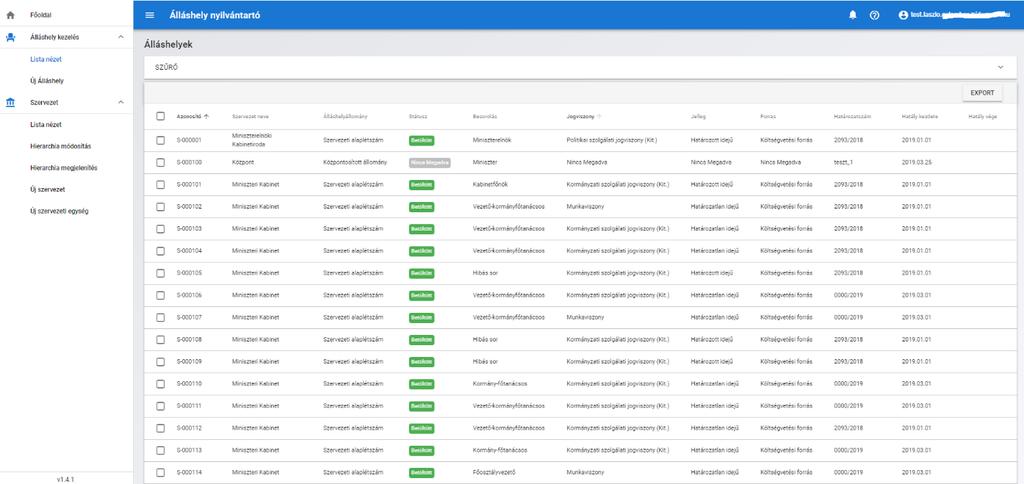Screen dimensions: 1024x484
Task: Click the Miniszter cell in row S-000100
Action: click(485, 162)
